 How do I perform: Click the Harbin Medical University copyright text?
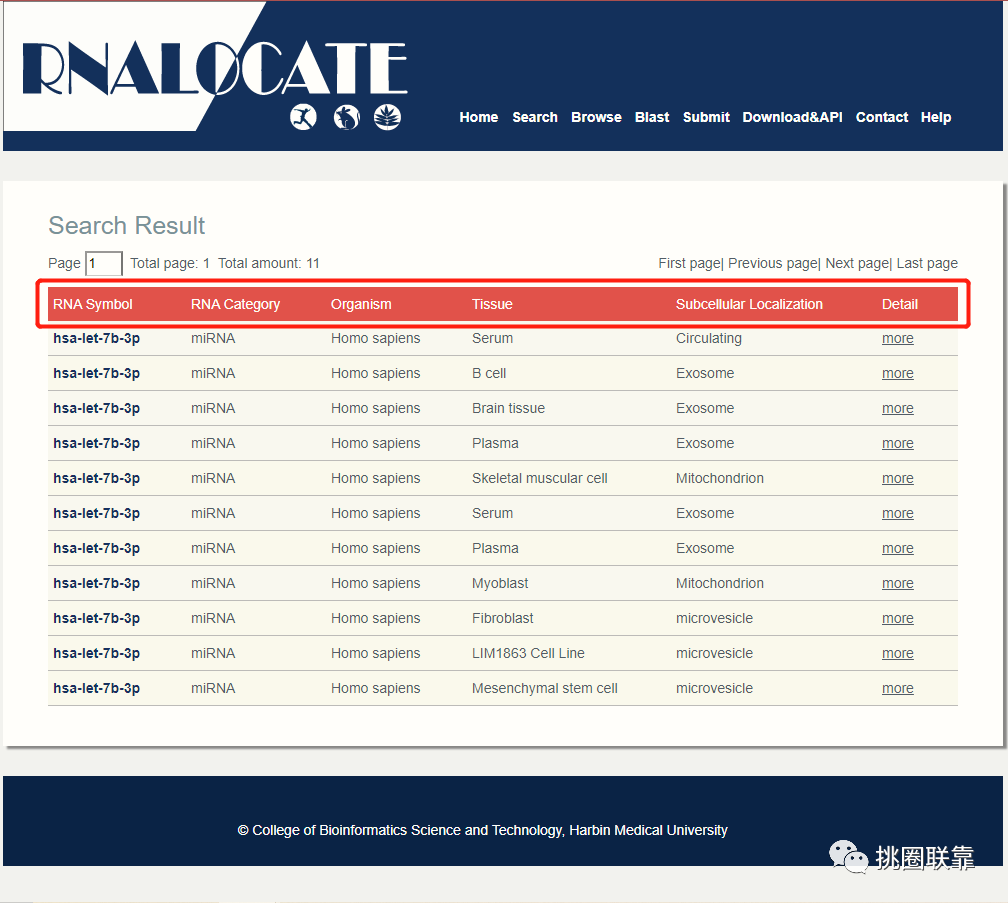482,830
